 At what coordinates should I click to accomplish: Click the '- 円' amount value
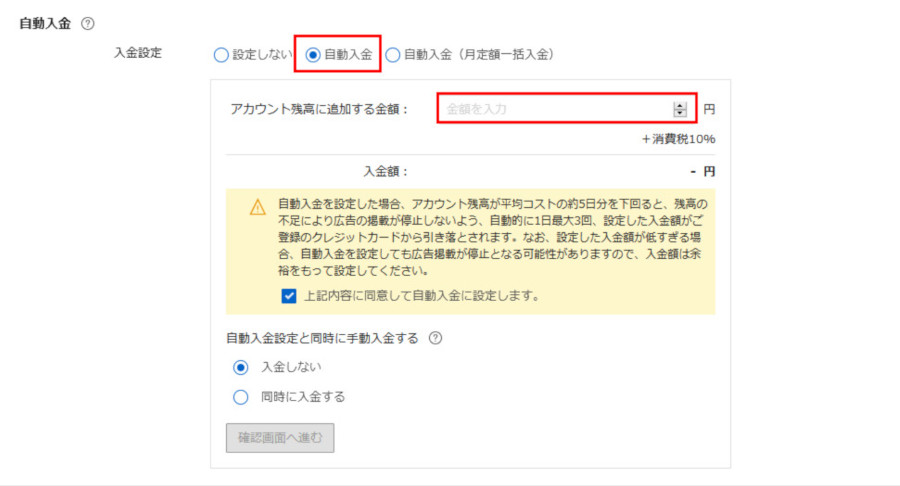703,172
